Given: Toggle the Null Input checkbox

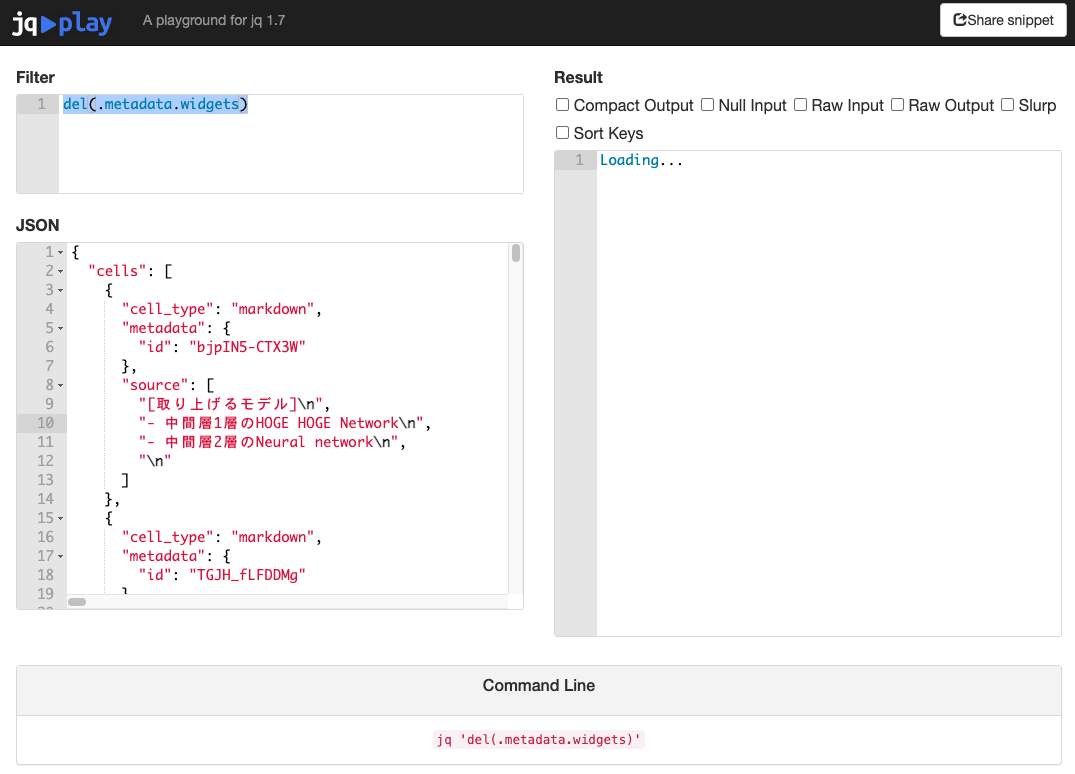Looking at the screenshot, I should tap(708, 105).
